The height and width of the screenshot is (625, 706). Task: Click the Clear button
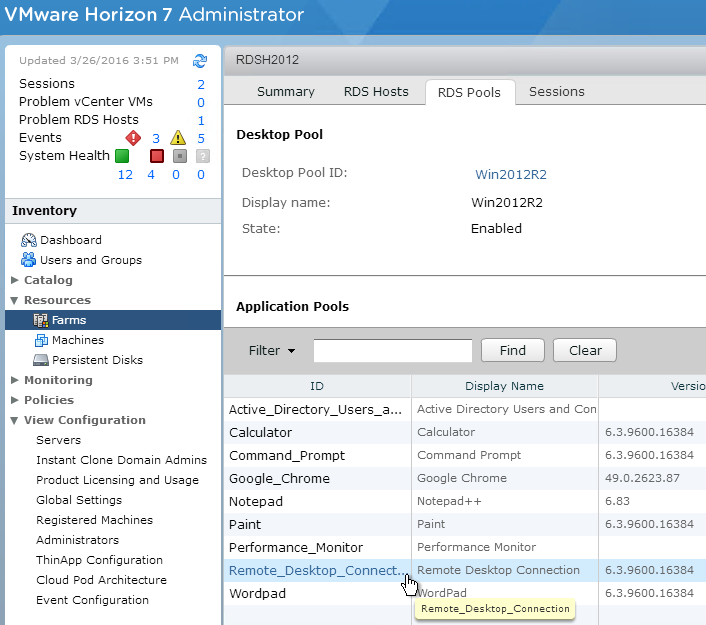point(585,350)
